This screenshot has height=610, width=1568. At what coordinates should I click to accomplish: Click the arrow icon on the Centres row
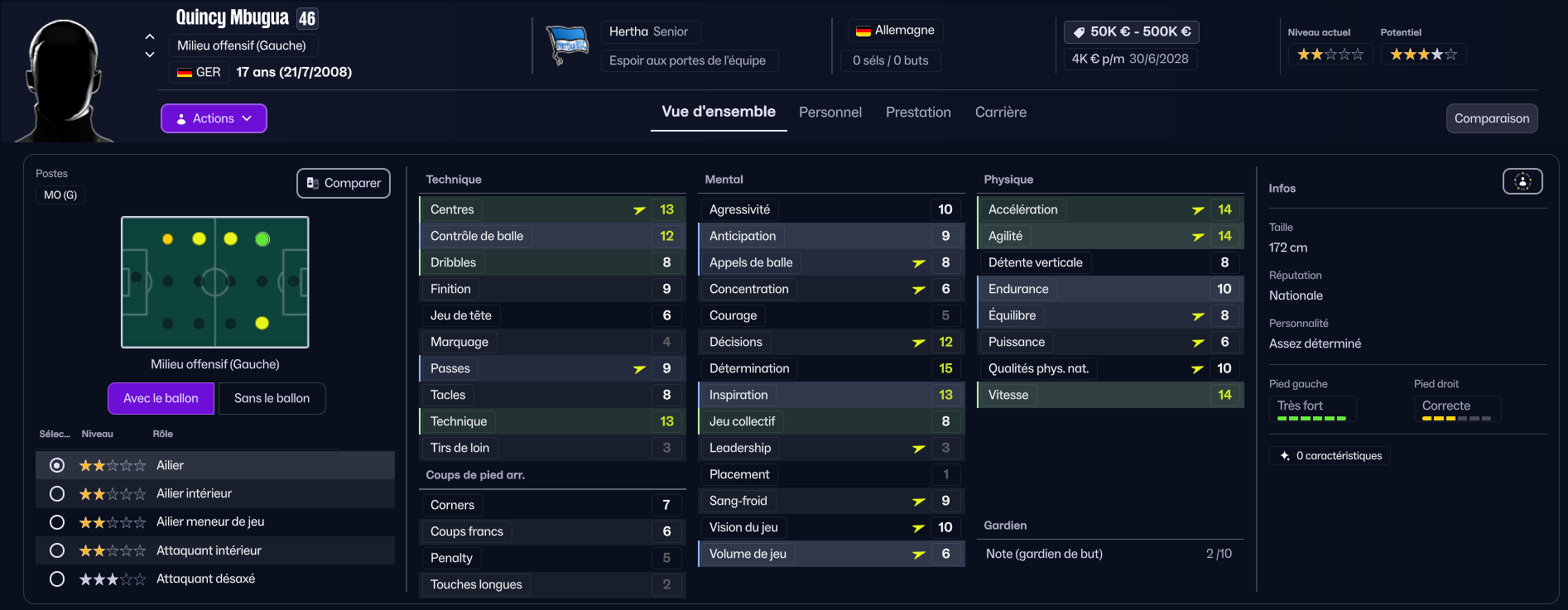pyautogui.click(x=639, y=210)
